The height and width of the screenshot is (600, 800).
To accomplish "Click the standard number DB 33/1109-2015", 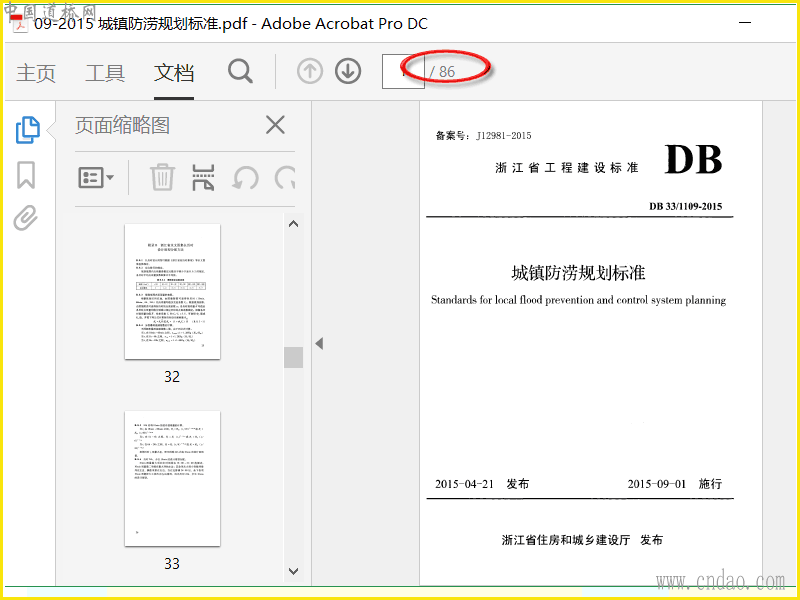I will (685, 206).
